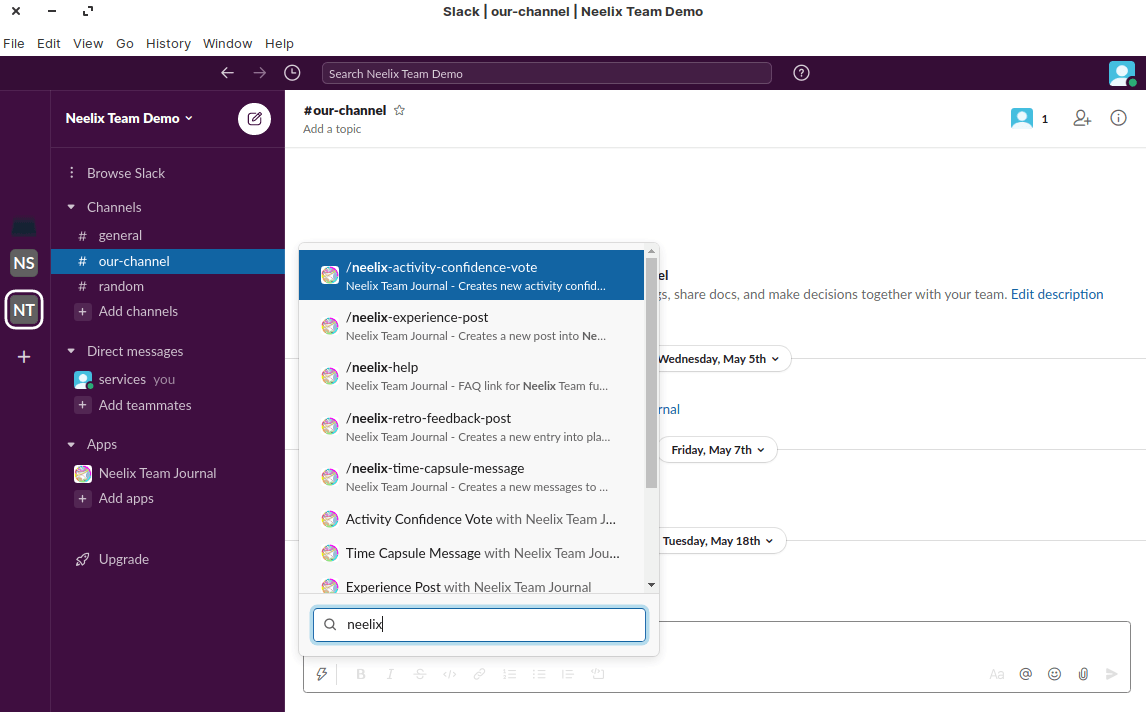
Task: Create an ordered list in composer
Action: pyautogui.click(x=509, y=674)
